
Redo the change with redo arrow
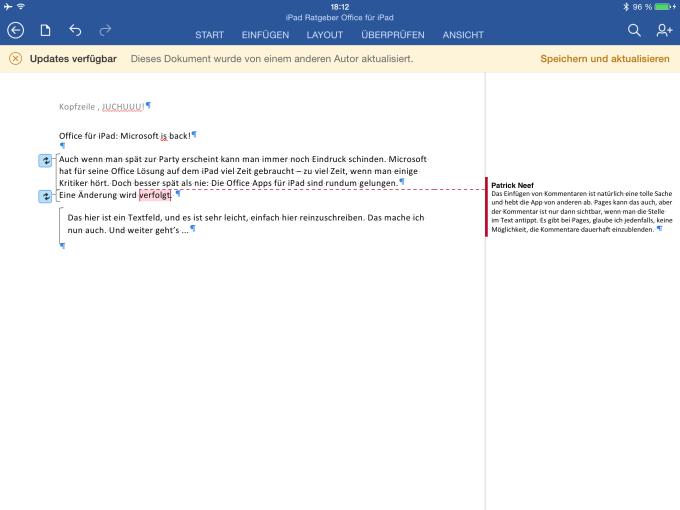tap(105, 30)
